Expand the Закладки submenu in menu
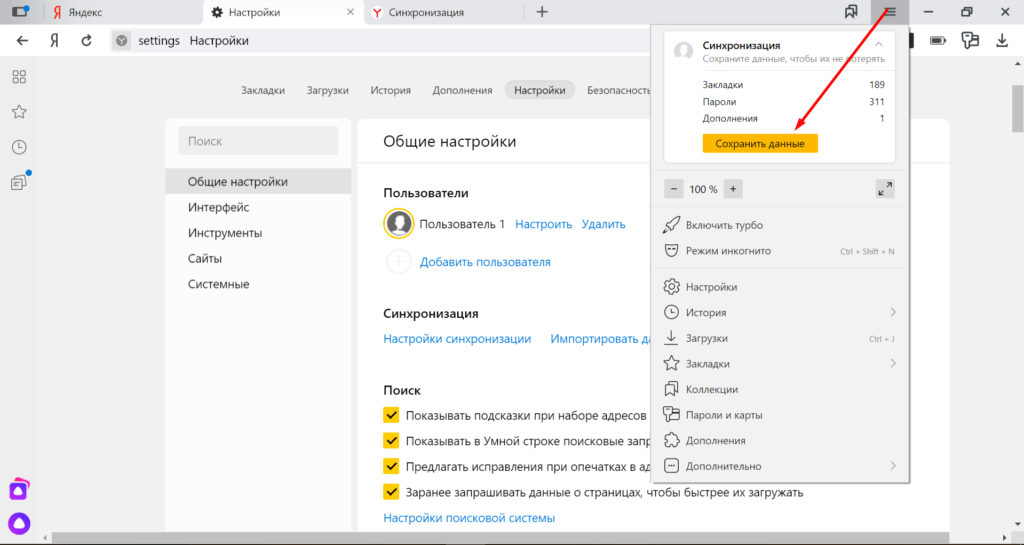Screen dimensions: 1024x545 click(x=892, y=364)
